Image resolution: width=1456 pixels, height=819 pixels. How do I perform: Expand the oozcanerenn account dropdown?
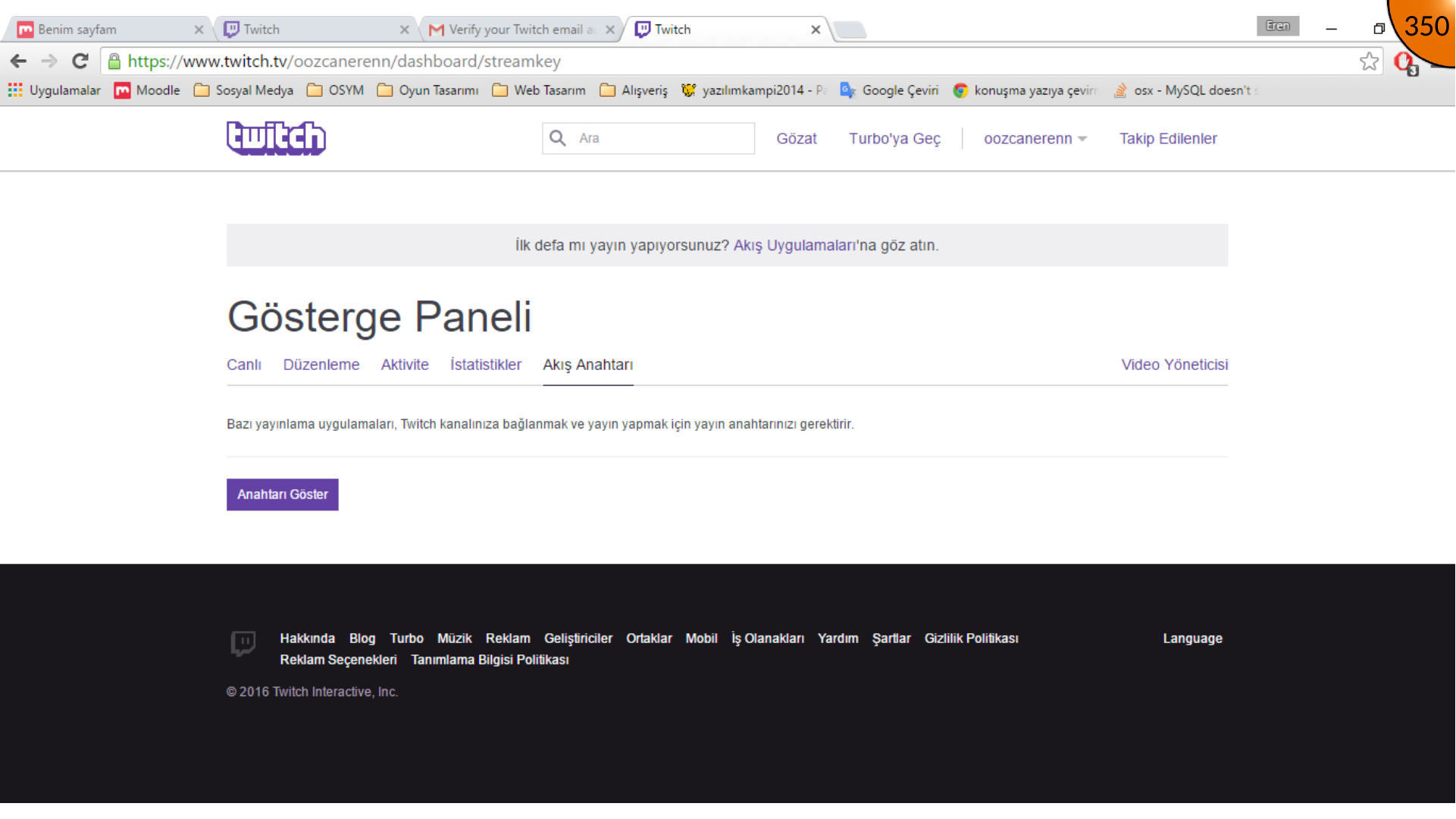coord(1035,139)
